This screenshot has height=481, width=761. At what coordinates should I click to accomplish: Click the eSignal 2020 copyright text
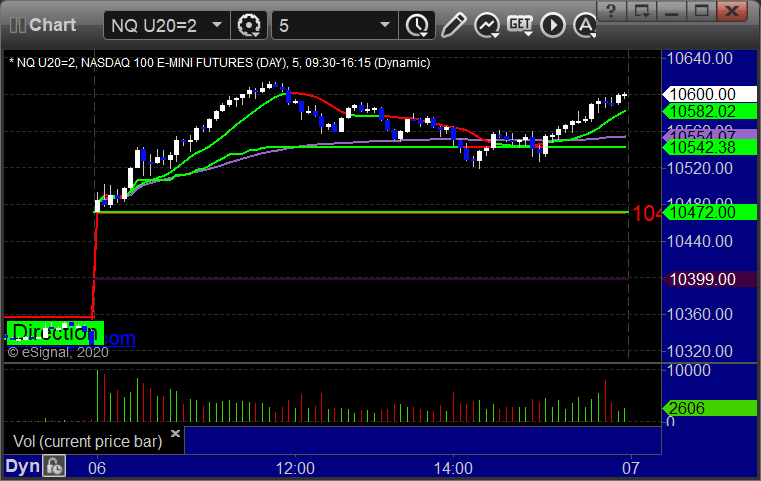coord(58,352)
